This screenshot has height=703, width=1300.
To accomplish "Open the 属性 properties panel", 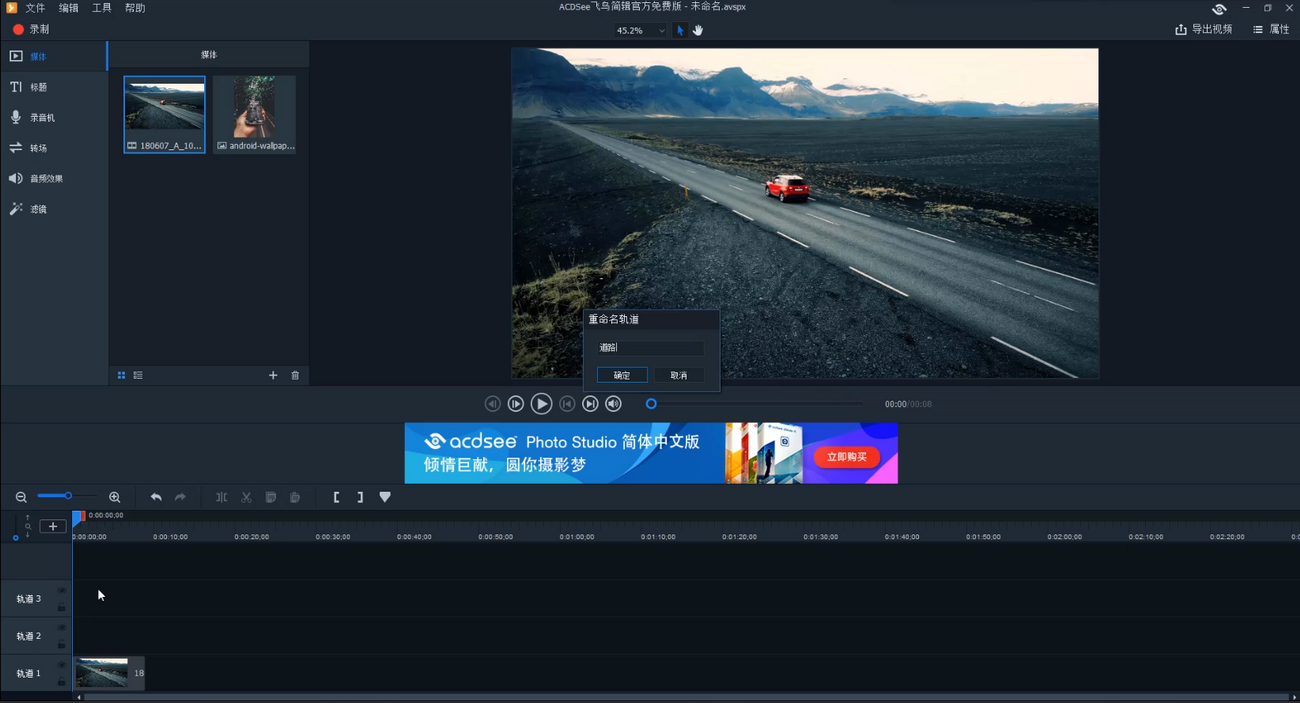I will (x=1271, y=30).
